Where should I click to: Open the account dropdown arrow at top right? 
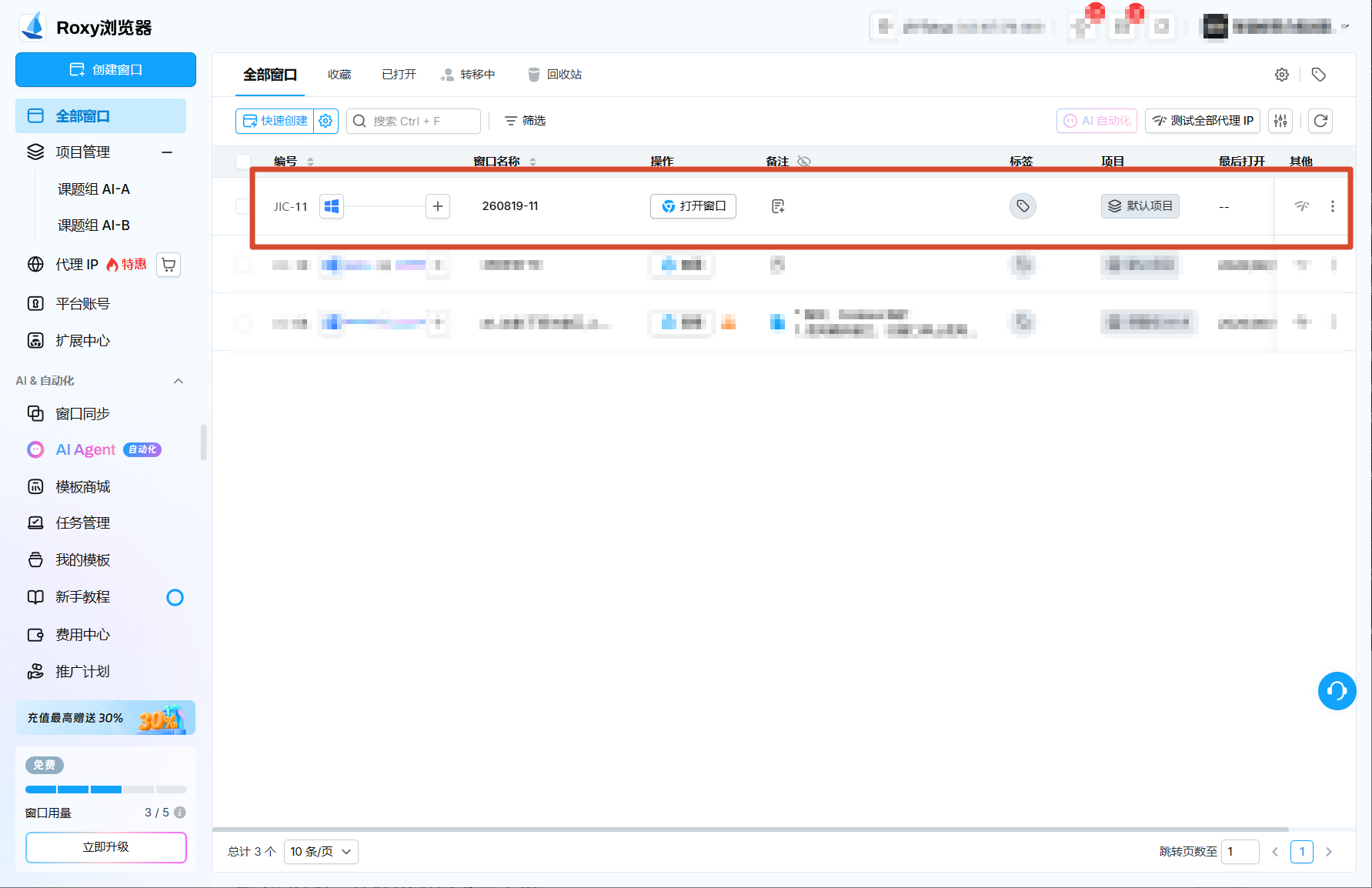click(x=1346, y=27)
